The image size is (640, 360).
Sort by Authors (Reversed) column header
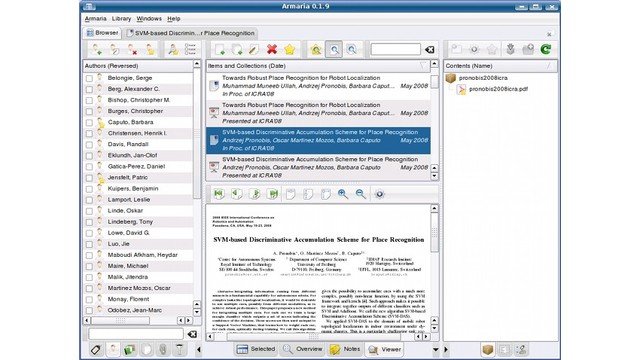(138, 66)
